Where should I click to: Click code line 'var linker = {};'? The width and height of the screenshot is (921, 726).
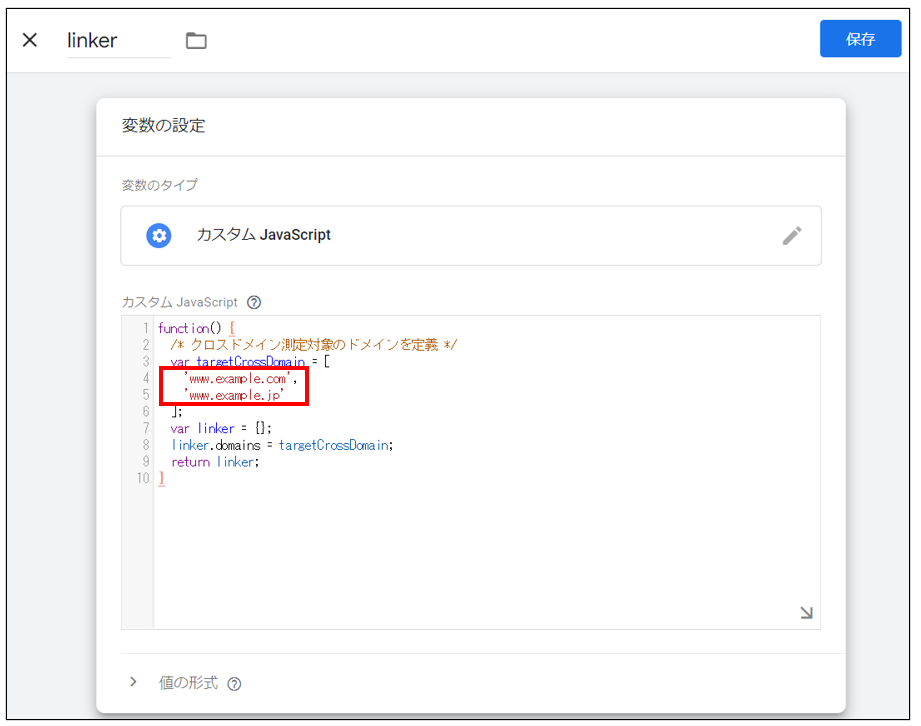pos(221,428)
